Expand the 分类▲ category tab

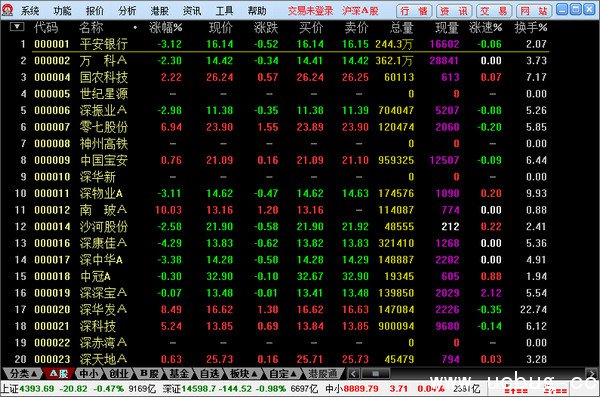23,374
